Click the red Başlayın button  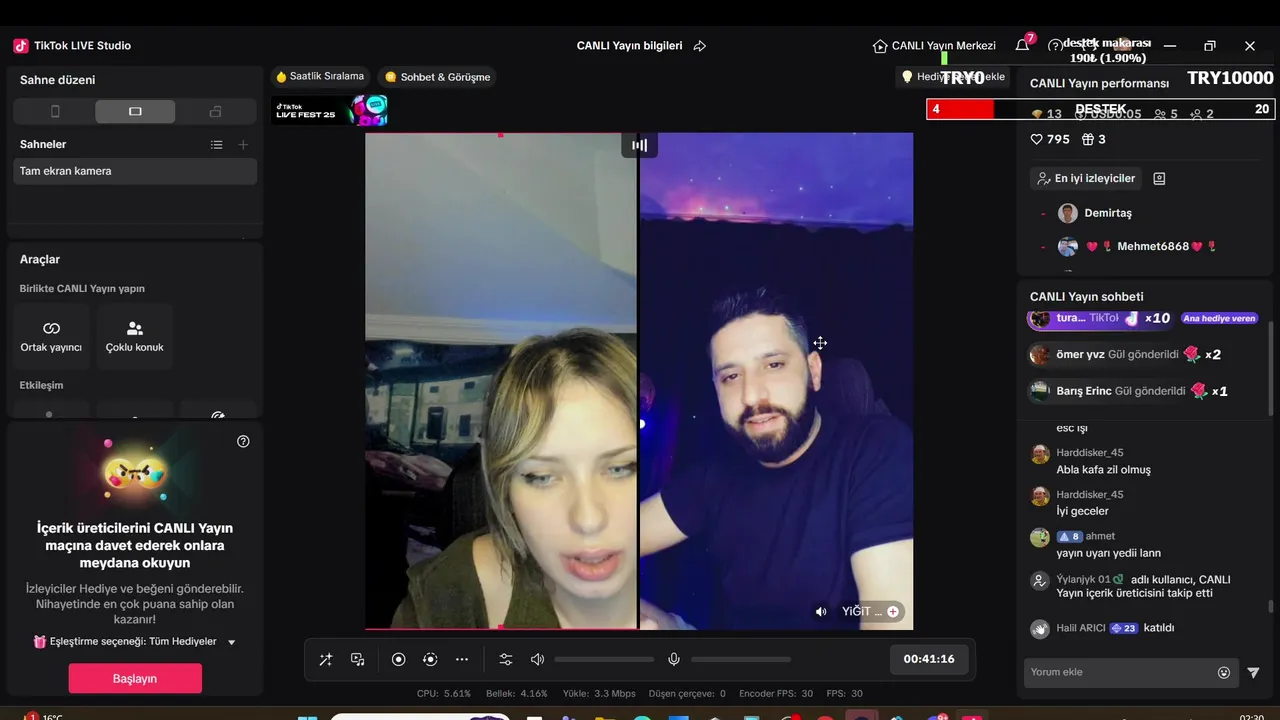(135, 678)
